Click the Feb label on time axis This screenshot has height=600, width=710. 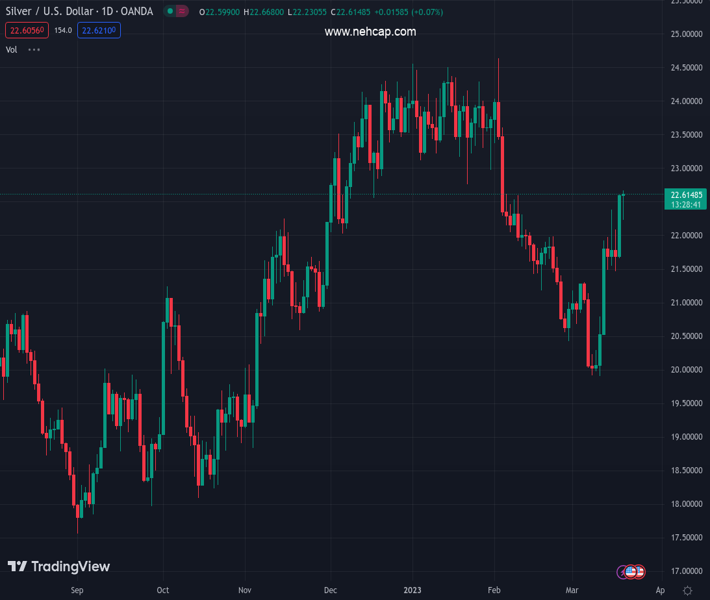[494, 590]
